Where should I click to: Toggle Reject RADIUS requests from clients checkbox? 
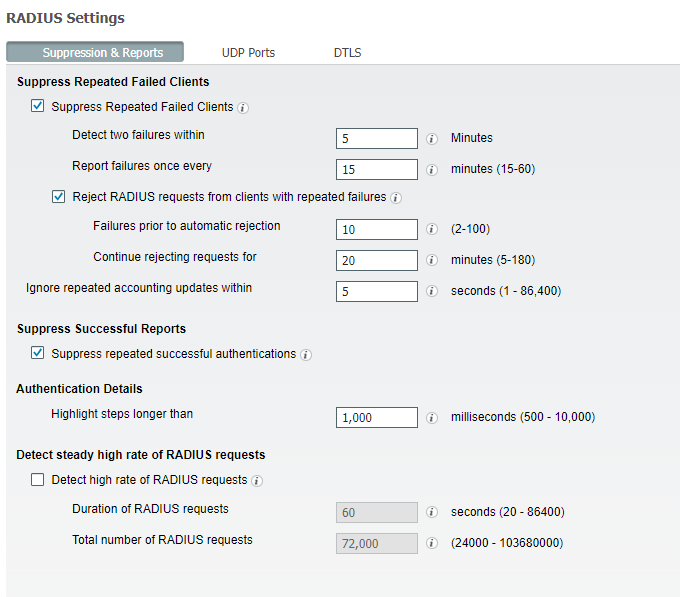59,196
